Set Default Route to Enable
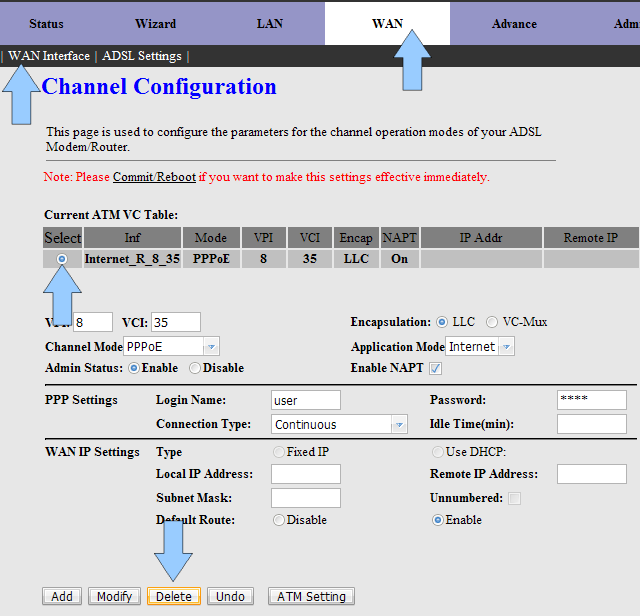Viewport: 640px width, 616px height. click(x=438, y=520)
